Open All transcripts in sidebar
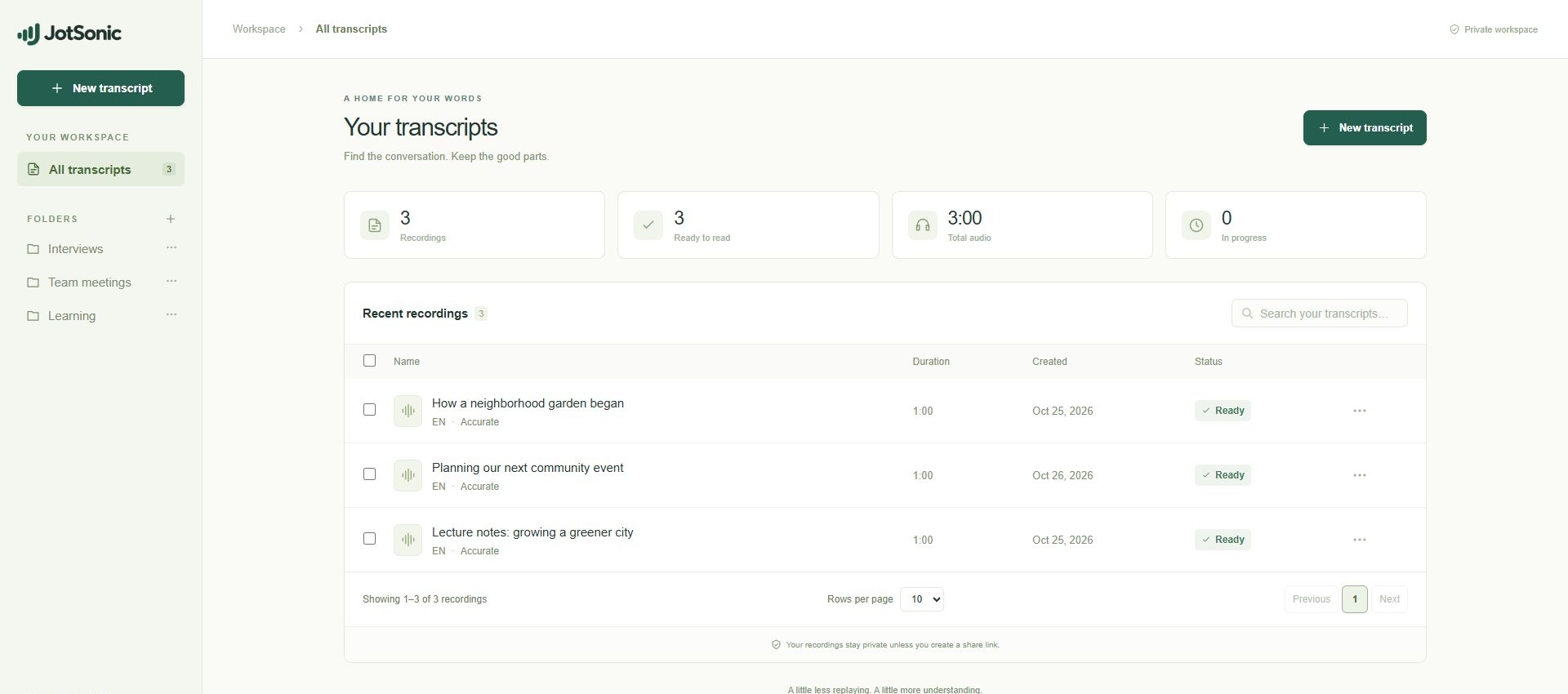 click(100, 169)
